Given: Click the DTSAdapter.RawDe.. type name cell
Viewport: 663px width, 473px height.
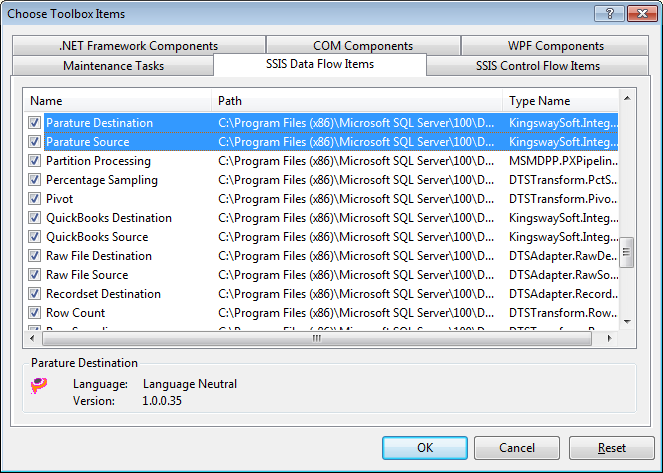Looking at the screenshot, I should tap(563, 256).
